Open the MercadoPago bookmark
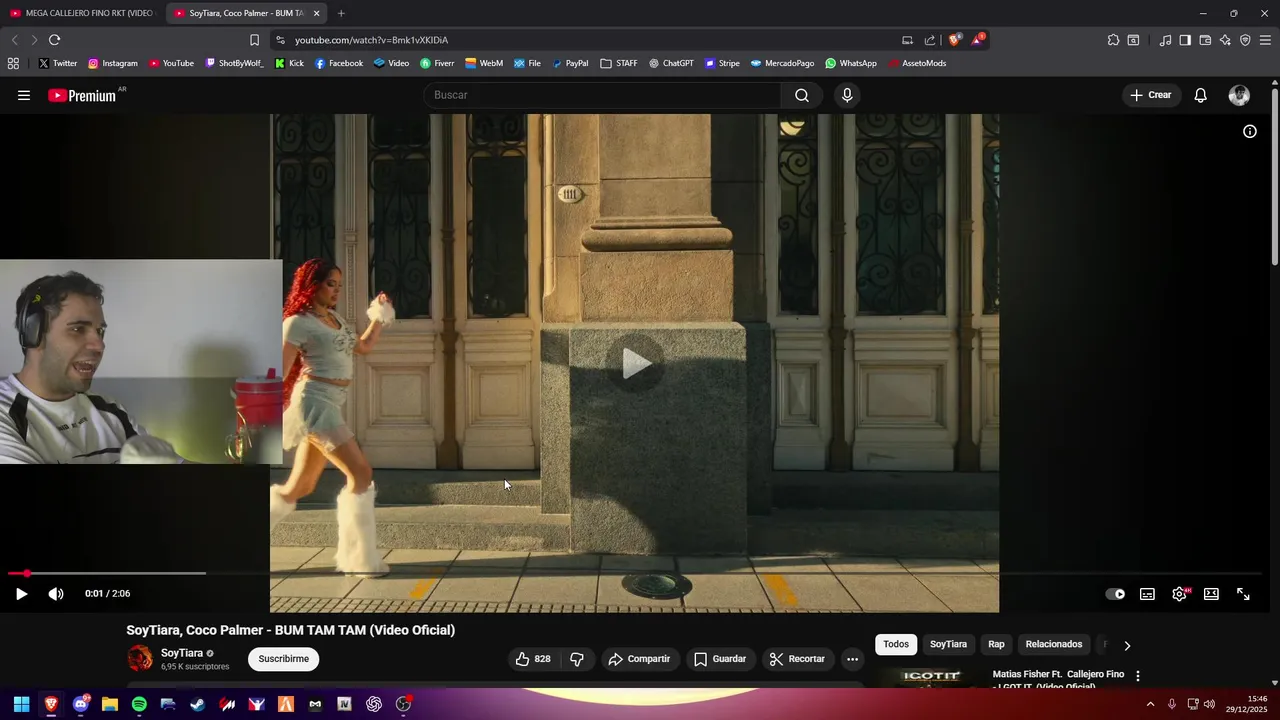Viewport: 1280px width, 720px height. (782, 63)
